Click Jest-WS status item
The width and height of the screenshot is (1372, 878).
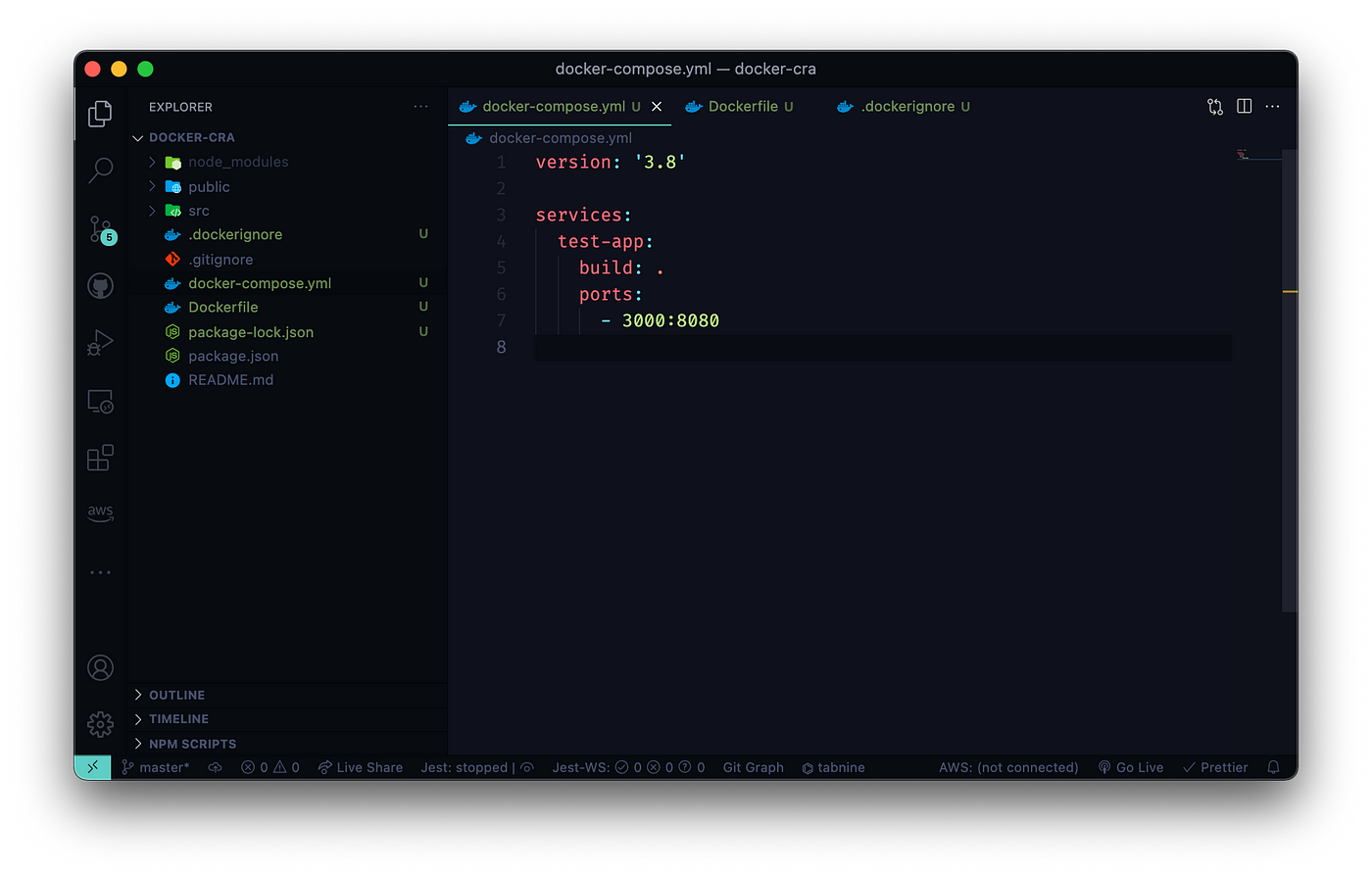pyautogui.click(x=628, y=767)
